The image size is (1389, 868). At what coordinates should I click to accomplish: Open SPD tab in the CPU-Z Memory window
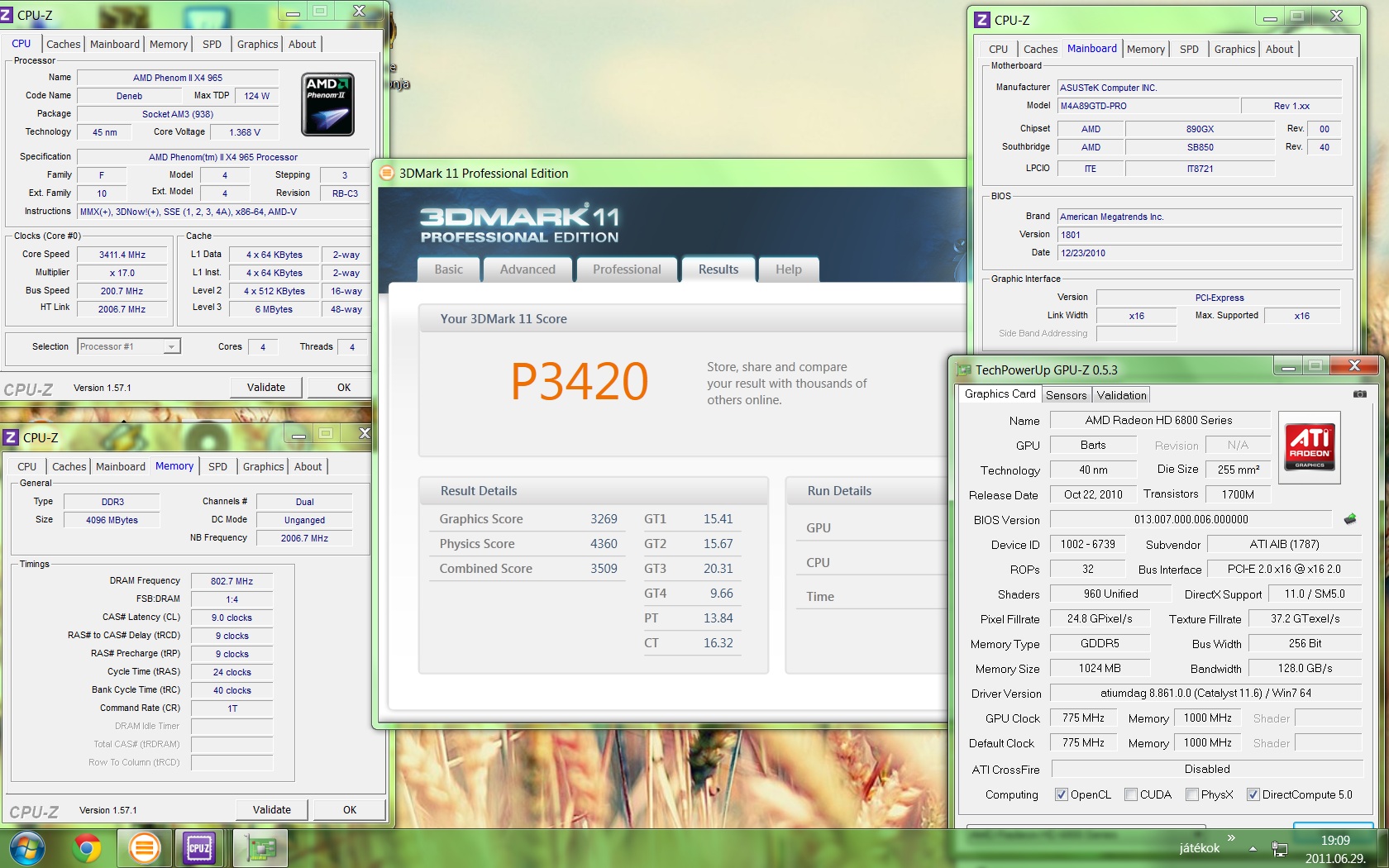click(x=217, y=467)
